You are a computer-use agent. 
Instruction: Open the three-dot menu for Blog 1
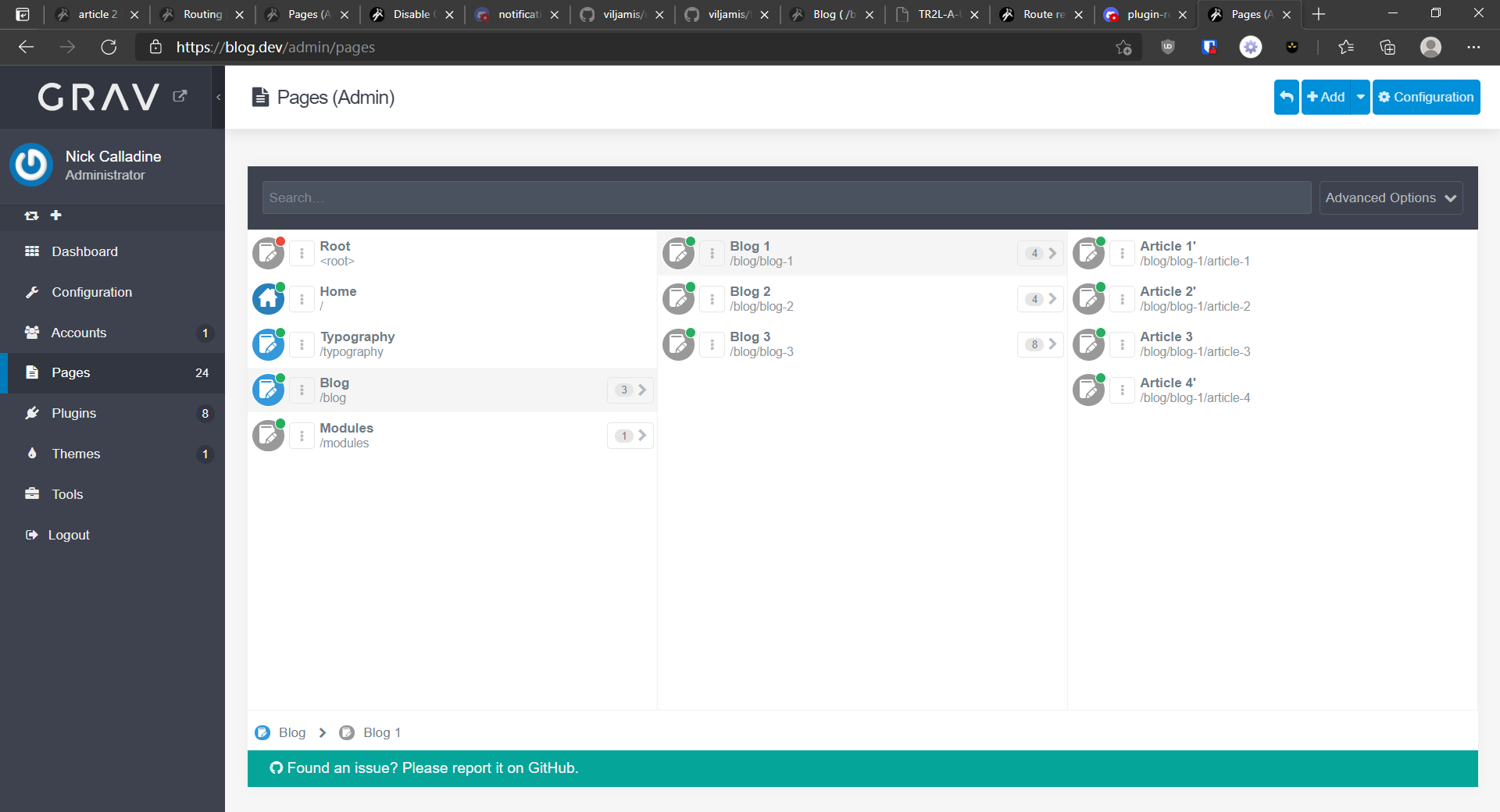point(712,253)
